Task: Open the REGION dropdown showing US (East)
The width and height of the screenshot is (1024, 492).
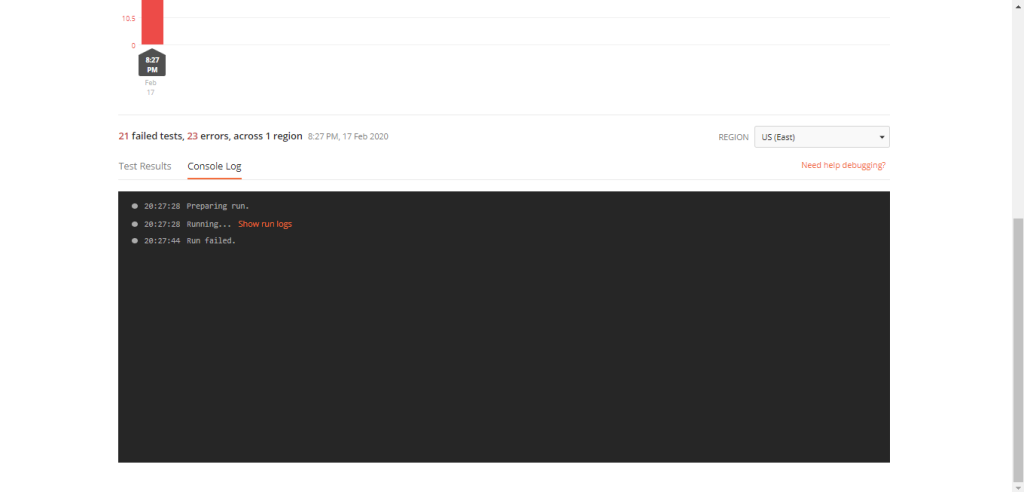Action: (821, 137)
